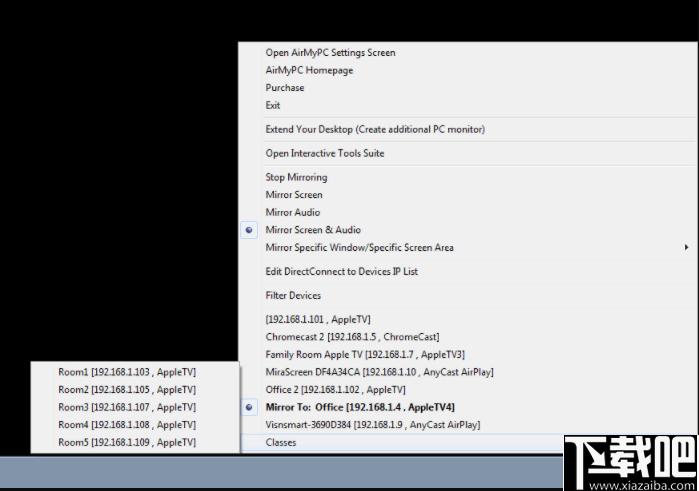
Task: Connect to Chromecast 2 device
Action: pyautogui.click(x=352, y=337)
